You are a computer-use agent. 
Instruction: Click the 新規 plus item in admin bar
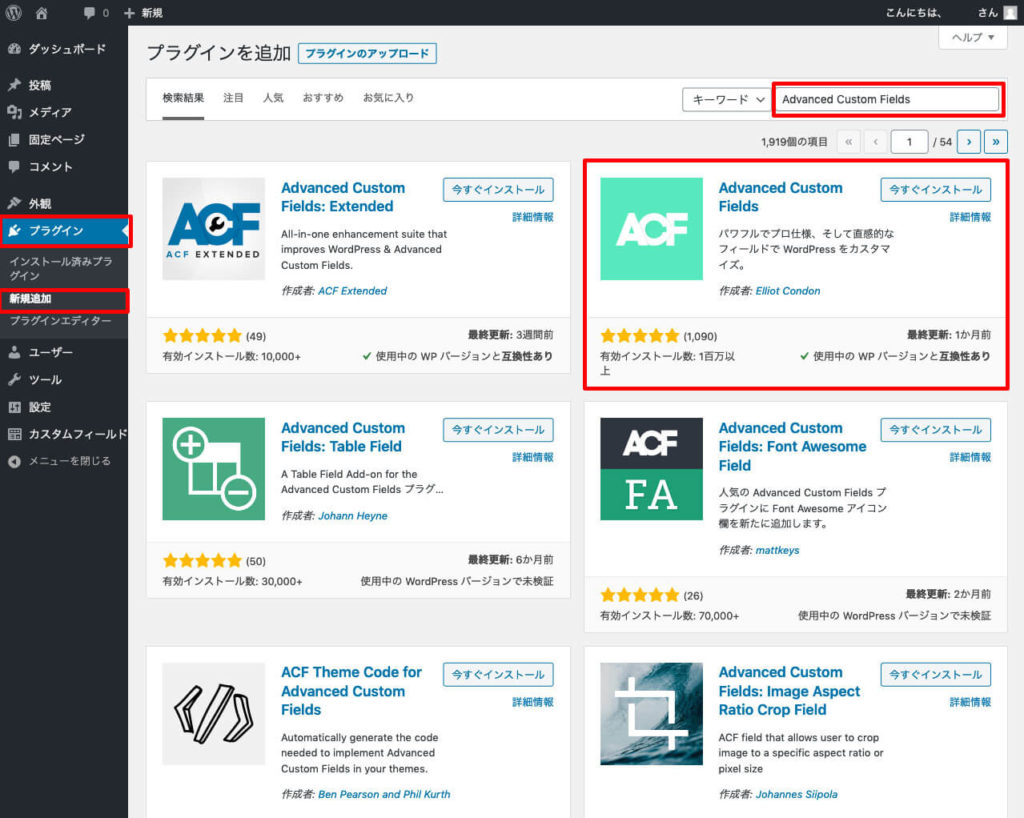click(x=143, y=13)
